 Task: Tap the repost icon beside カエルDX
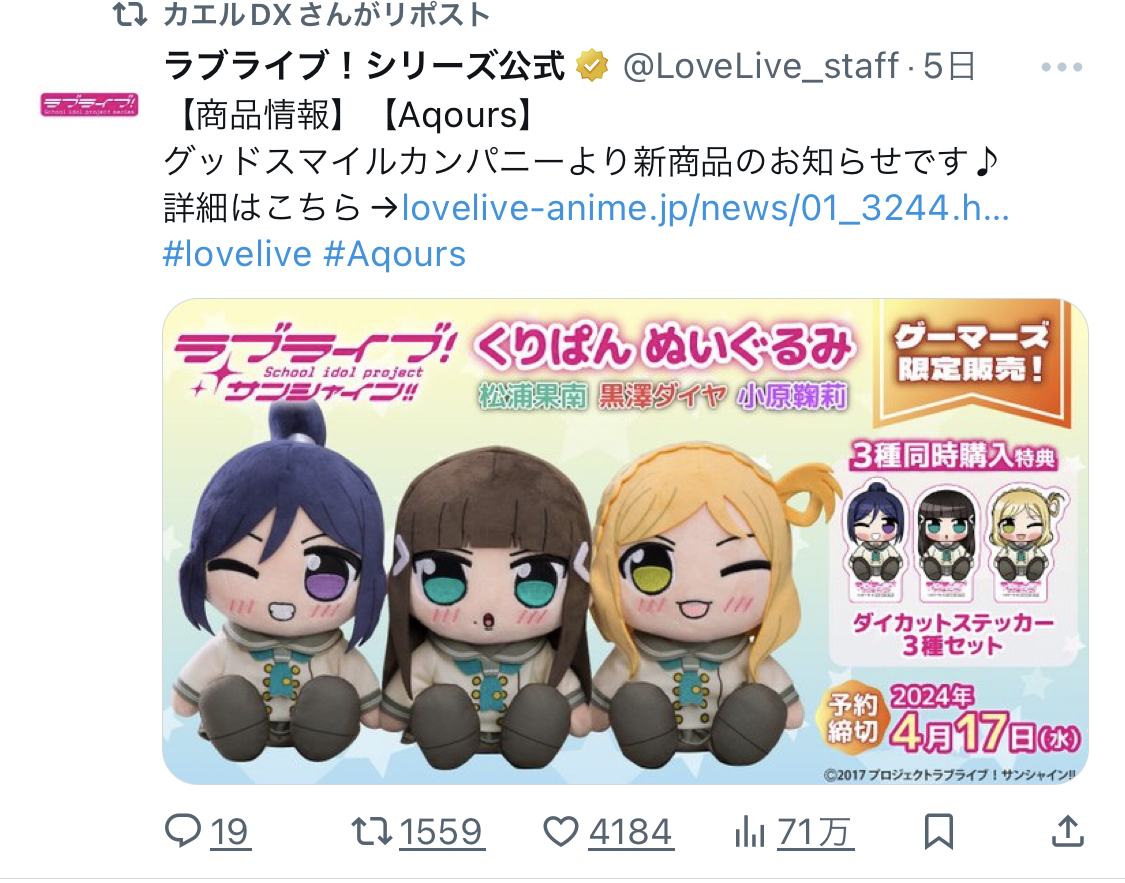130,14
